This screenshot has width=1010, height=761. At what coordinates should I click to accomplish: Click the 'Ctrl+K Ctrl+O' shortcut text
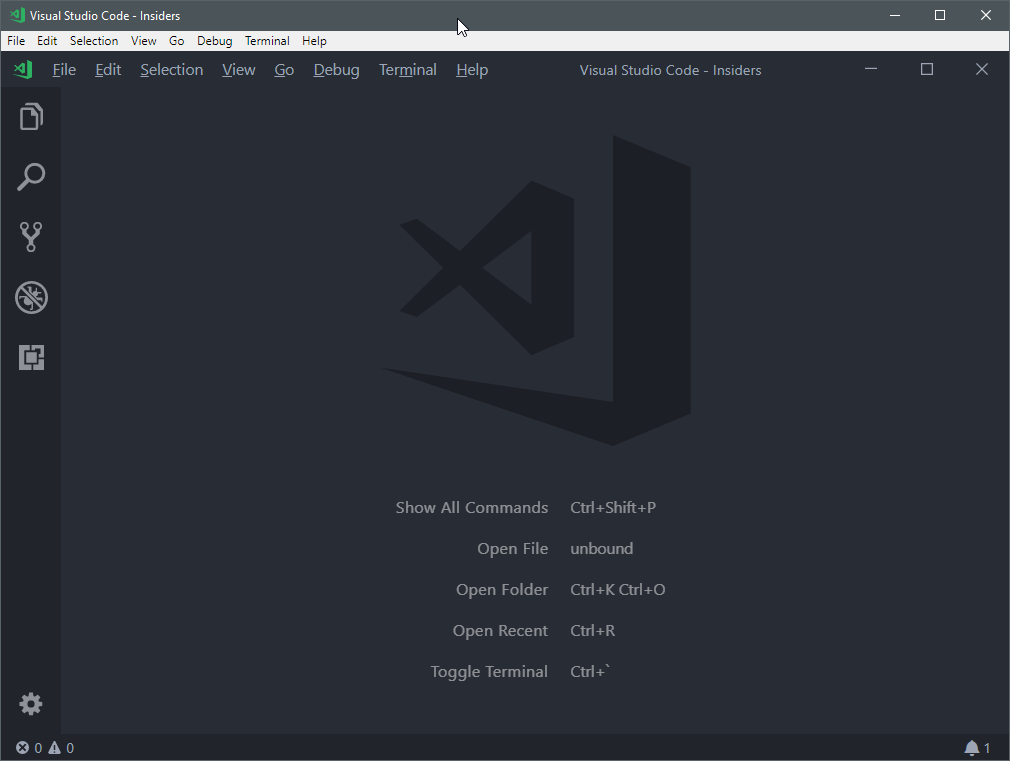[617, 590]
